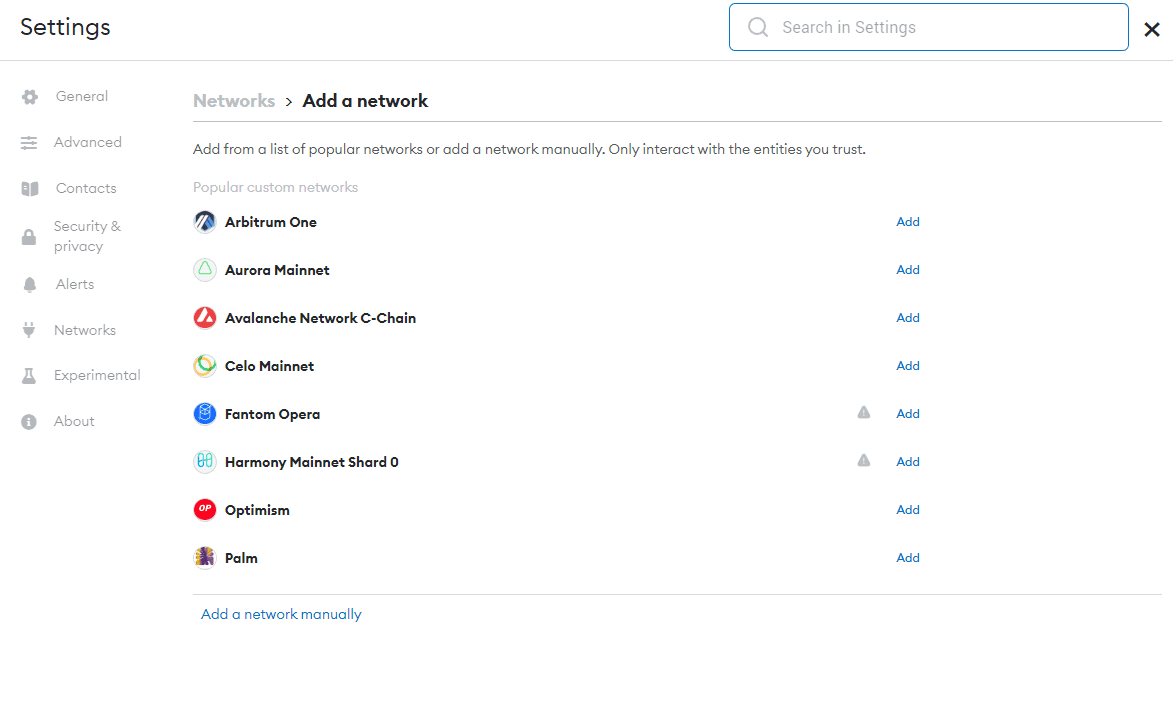
Task: Click the Avalanche Network C-Chain logo
Action: tap(205, 318)
